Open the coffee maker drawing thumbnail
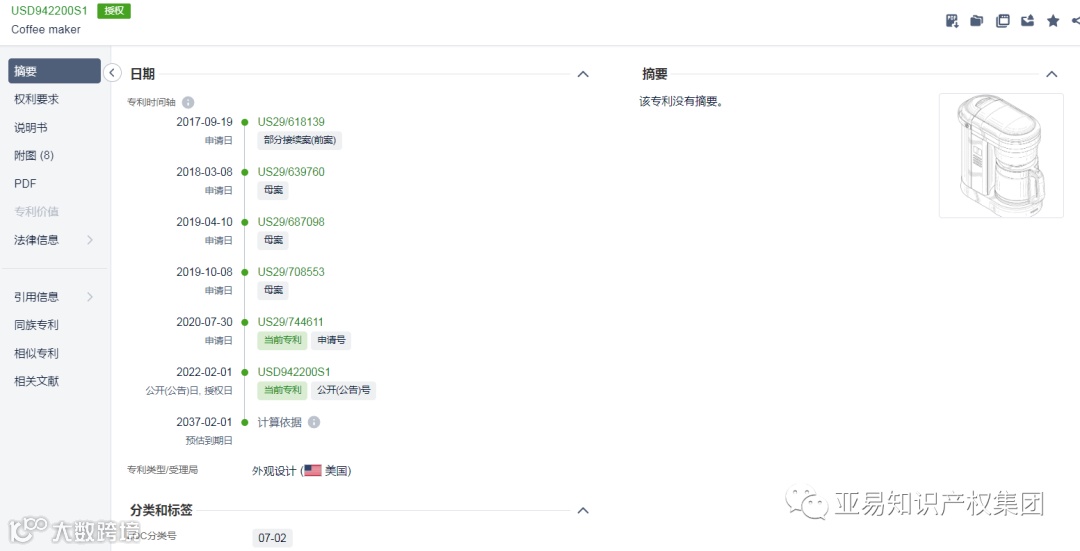 tap(1001, 156)
